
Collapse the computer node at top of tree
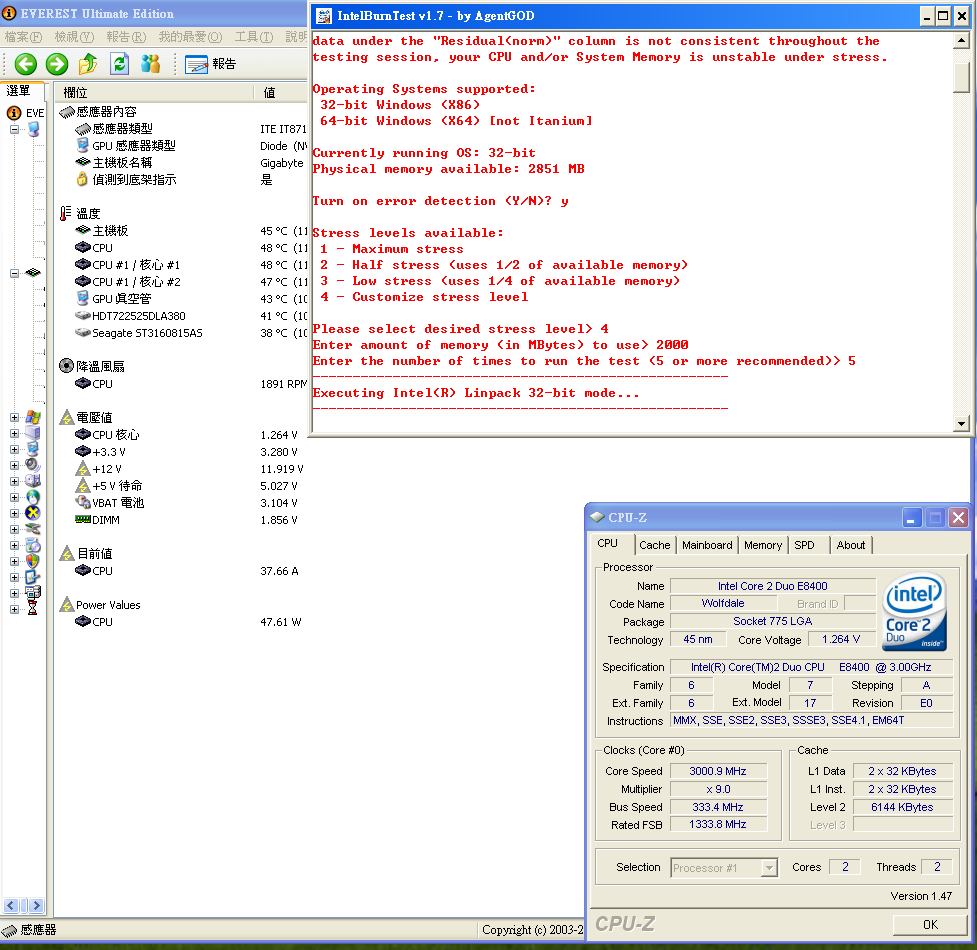pyautogui.click(x=14, y=129)
